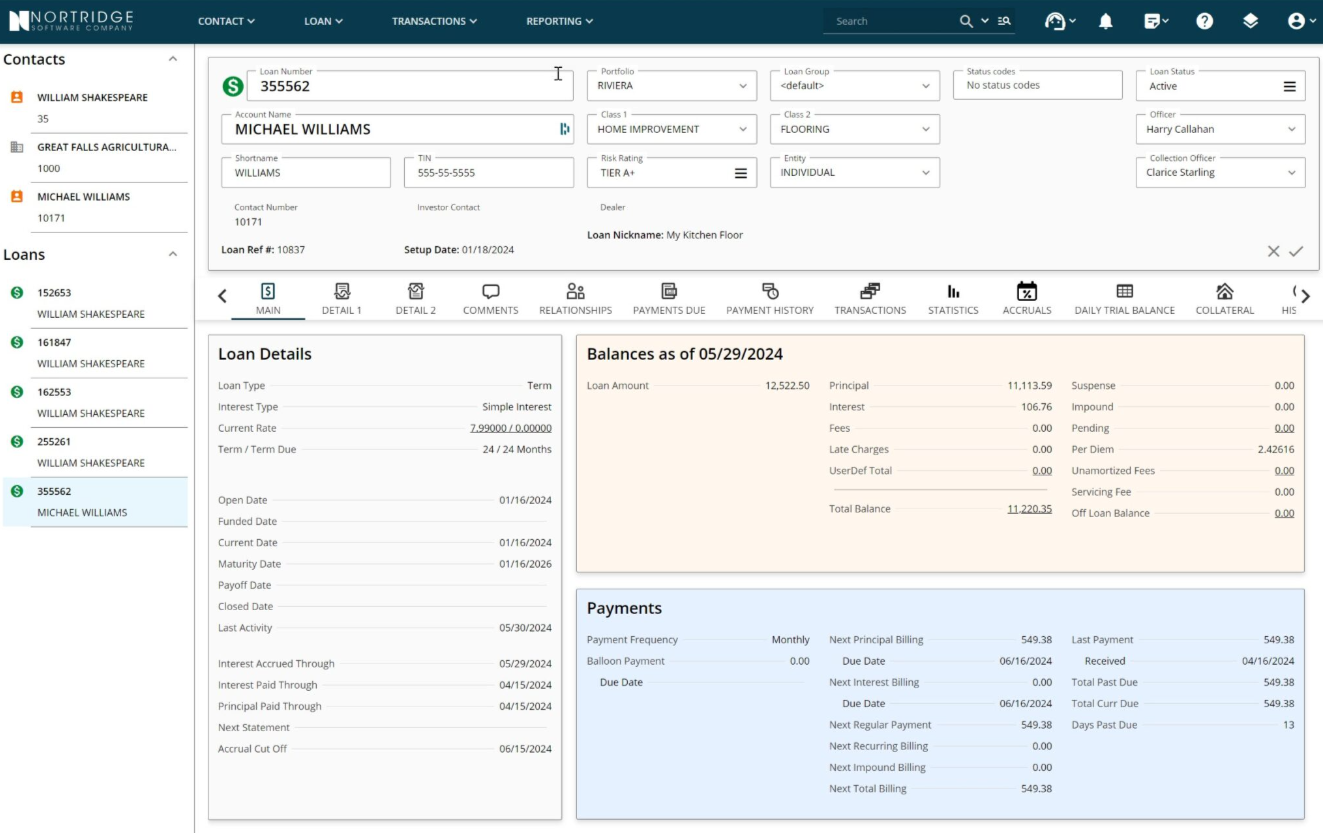Expand the Entity dropdown
Image resolution: width=1323 pixels, height=833 pixels.
click(925, 172)
